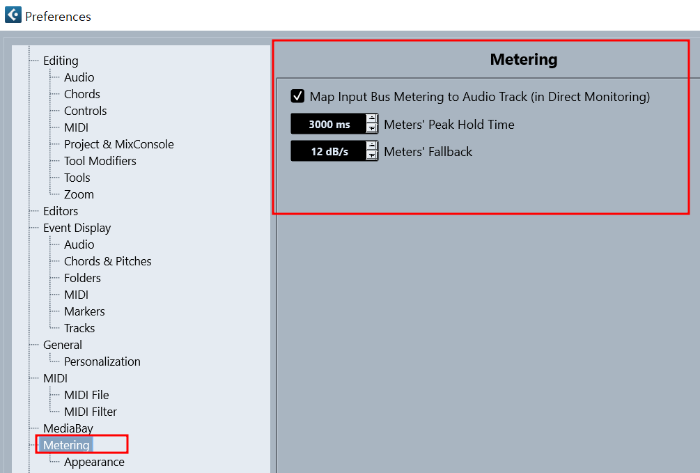
Task: Select the Folders preferences page
Action: (83, 278)
